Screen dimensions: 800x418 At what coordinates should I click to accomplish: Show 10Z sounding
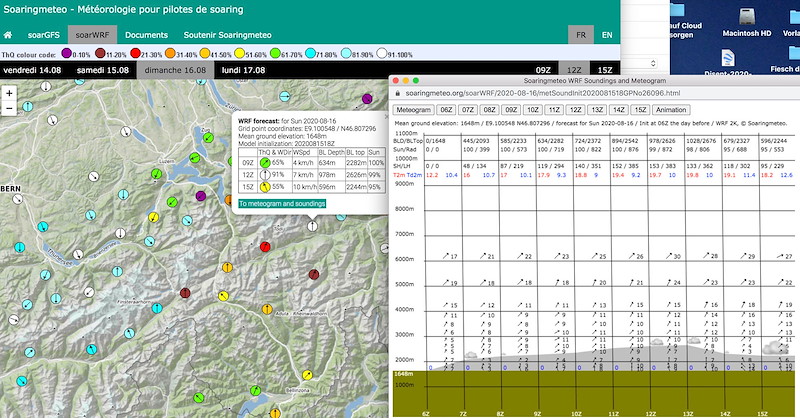coord(533,110)
